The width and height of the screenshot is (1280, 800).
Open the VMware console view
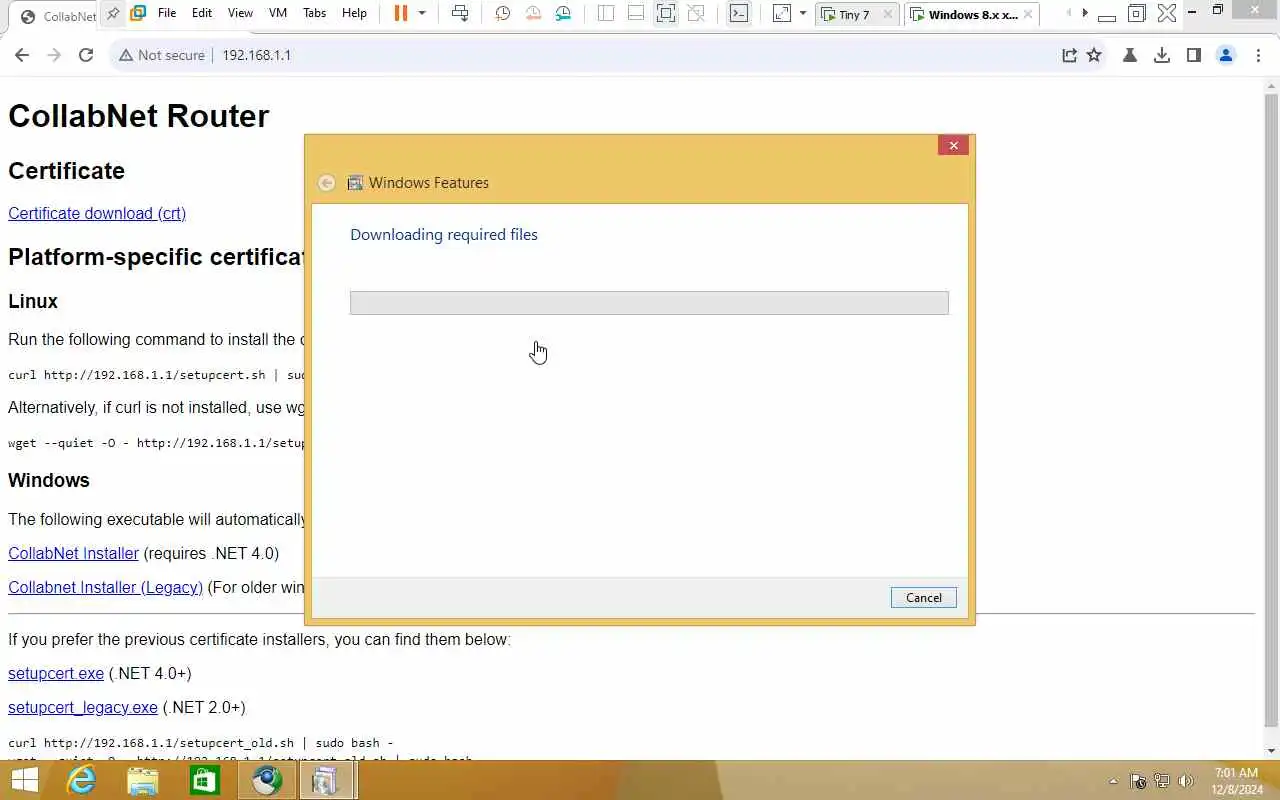click(x=738, y=14)
